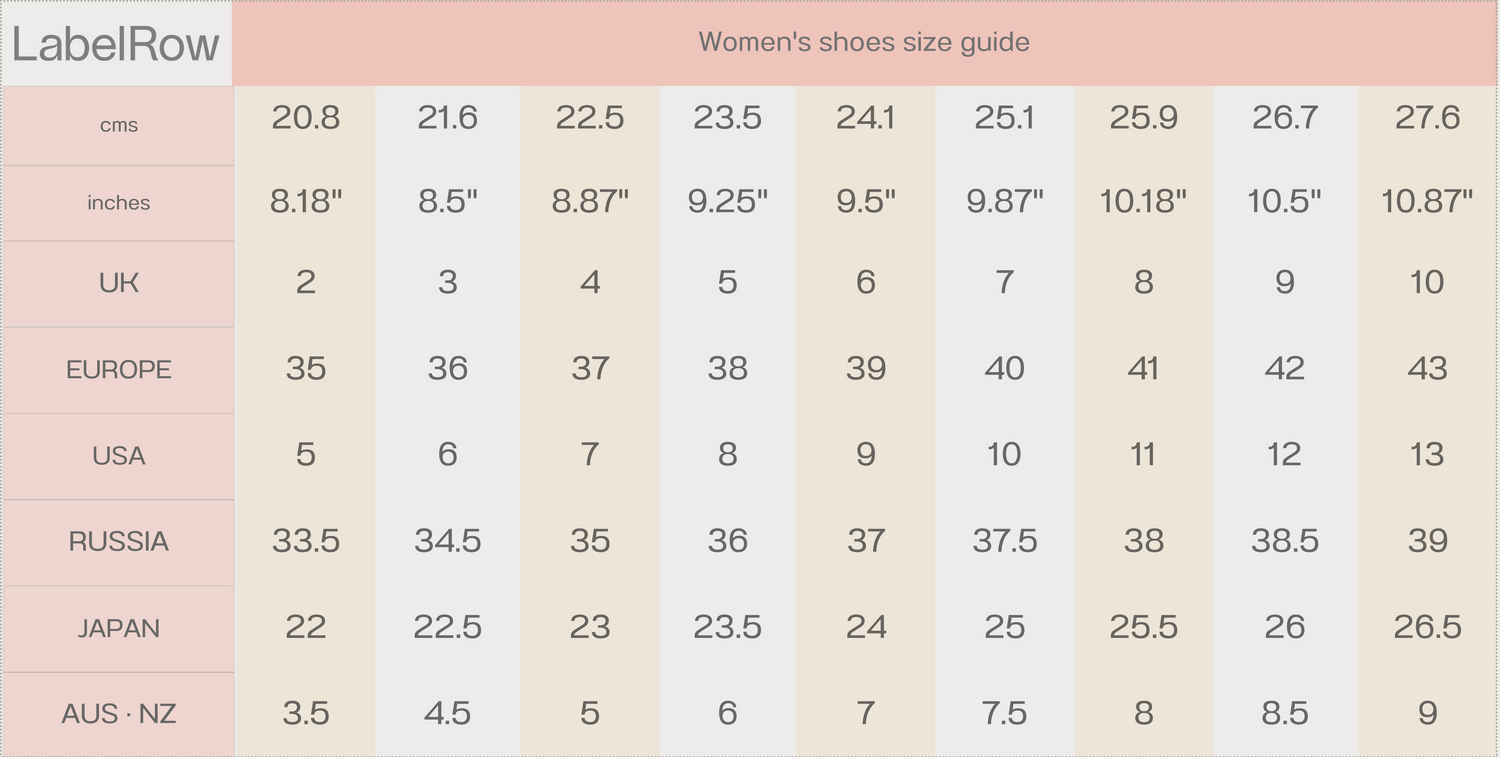Select the 27.6 cms value
This screenshot has height=757, width=1500.
coord(1427,118)
